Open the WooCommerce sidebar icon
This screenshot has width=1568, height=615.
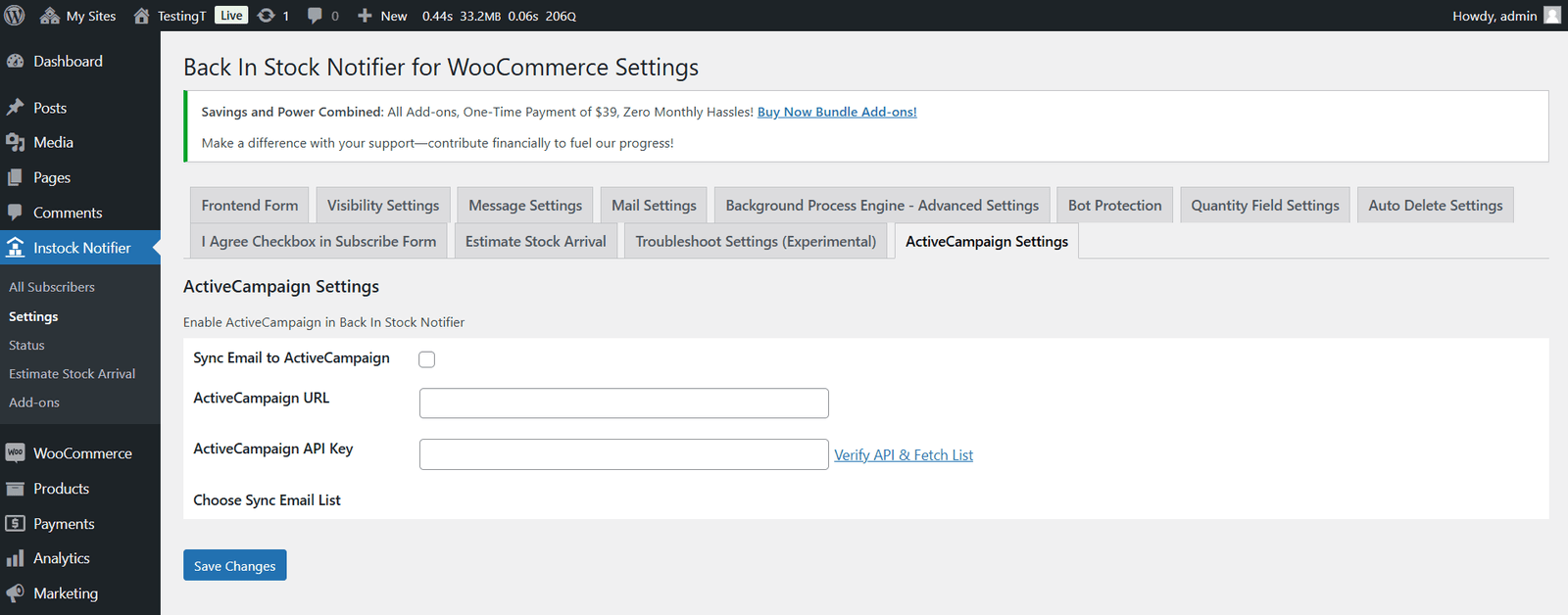coord(15,453)
